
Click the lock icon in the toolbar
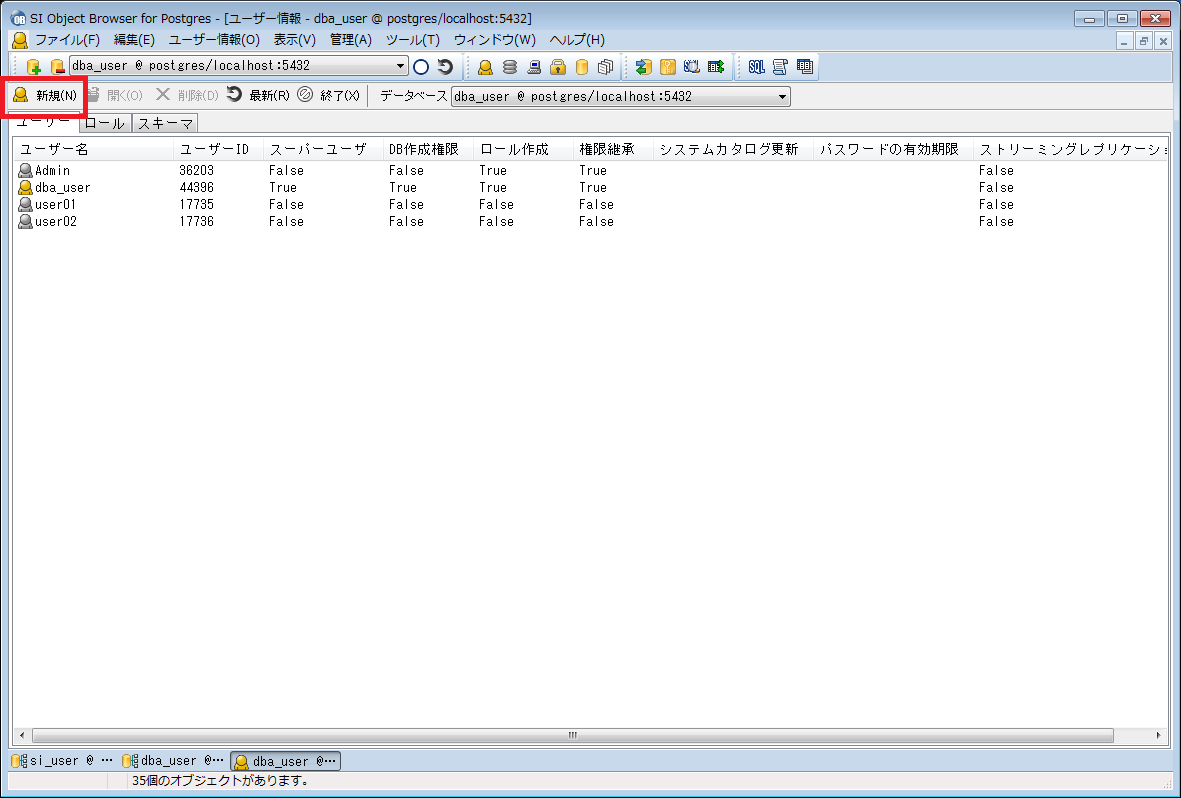click(x=558, y=67)
